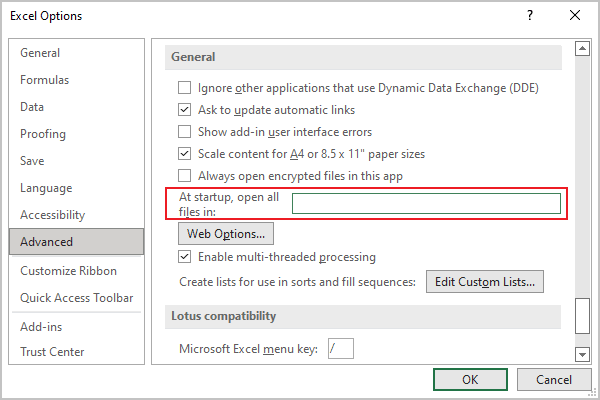Enable Ignore other applications using DDE
600x400 pixels.
pyautogui.click(x=184, y=88)
